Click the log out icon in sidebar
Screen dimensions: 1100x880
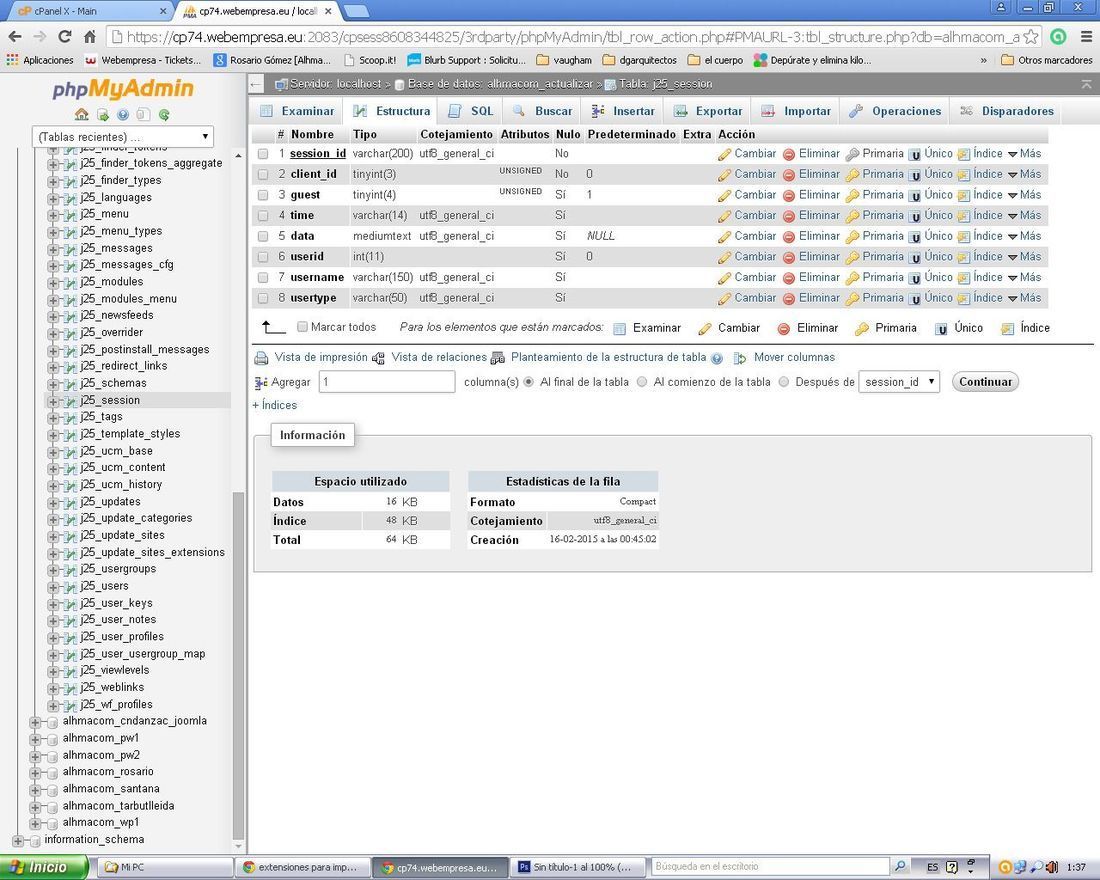[x=102, y=114]
